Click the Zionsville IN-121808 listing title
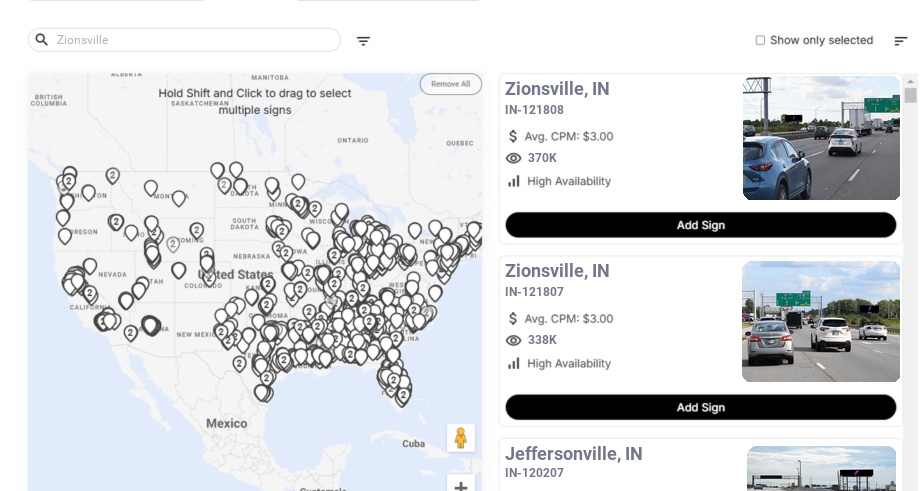Viewport: 920px width, 491px height. tap(557, 89)
